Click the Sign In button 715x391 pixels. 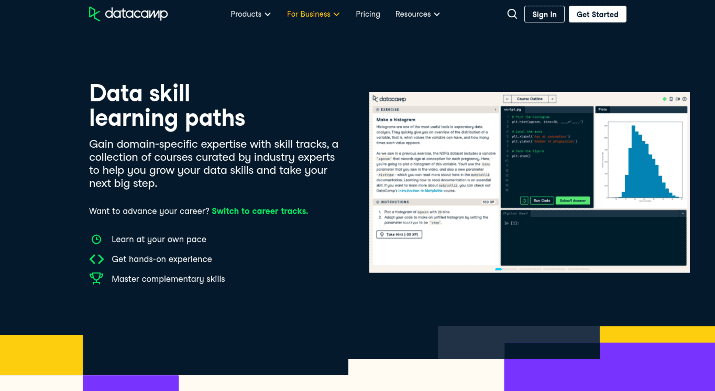pyautogui.click(x=544, y=14)
